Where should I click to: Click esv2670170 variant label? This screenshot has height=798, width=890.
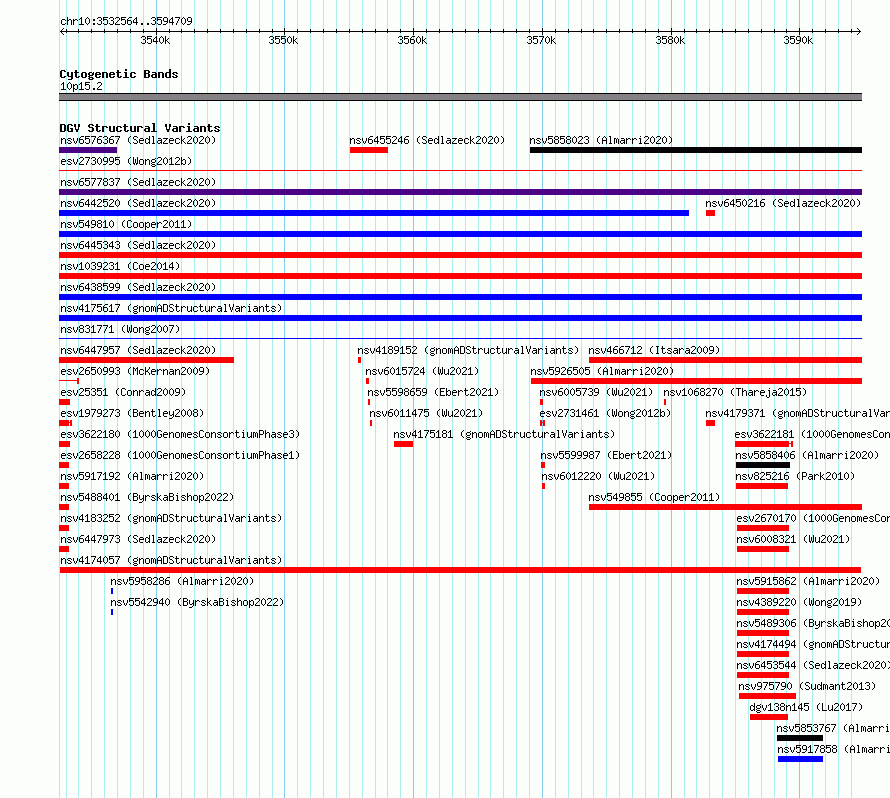[x=813, y=518]
